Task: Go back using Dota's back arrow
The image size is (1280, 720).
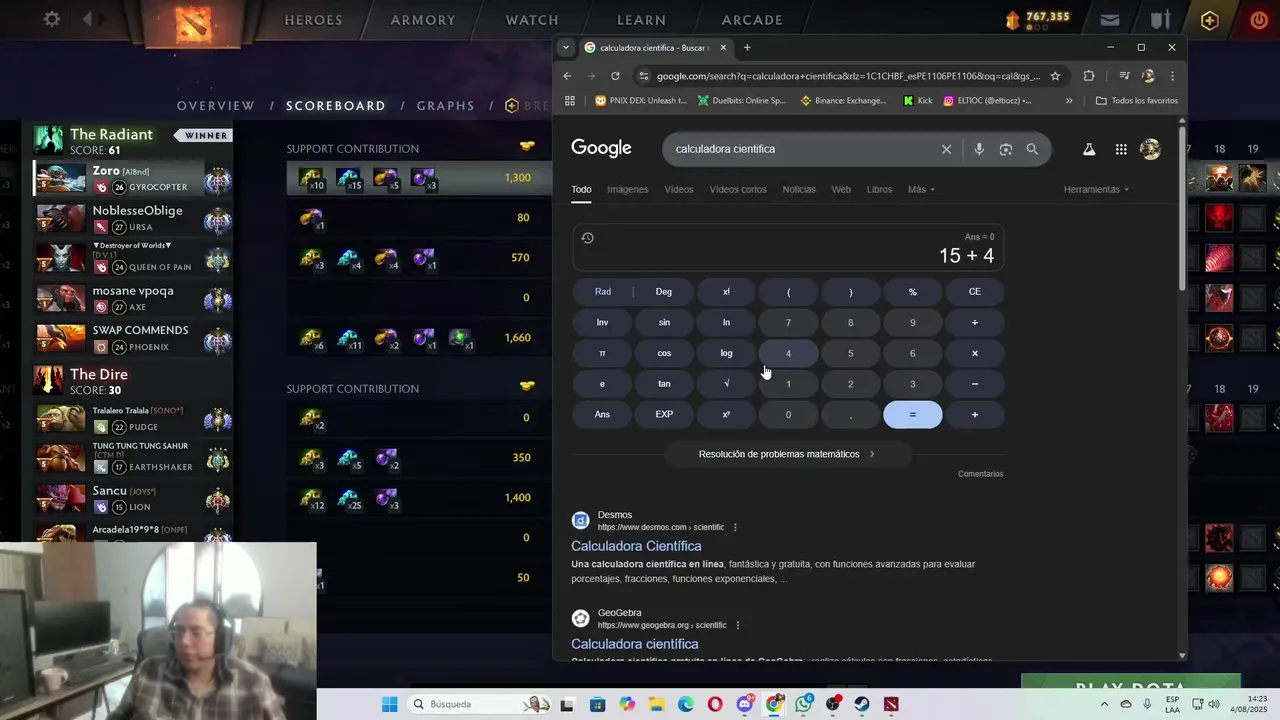Action: [87, 19]
